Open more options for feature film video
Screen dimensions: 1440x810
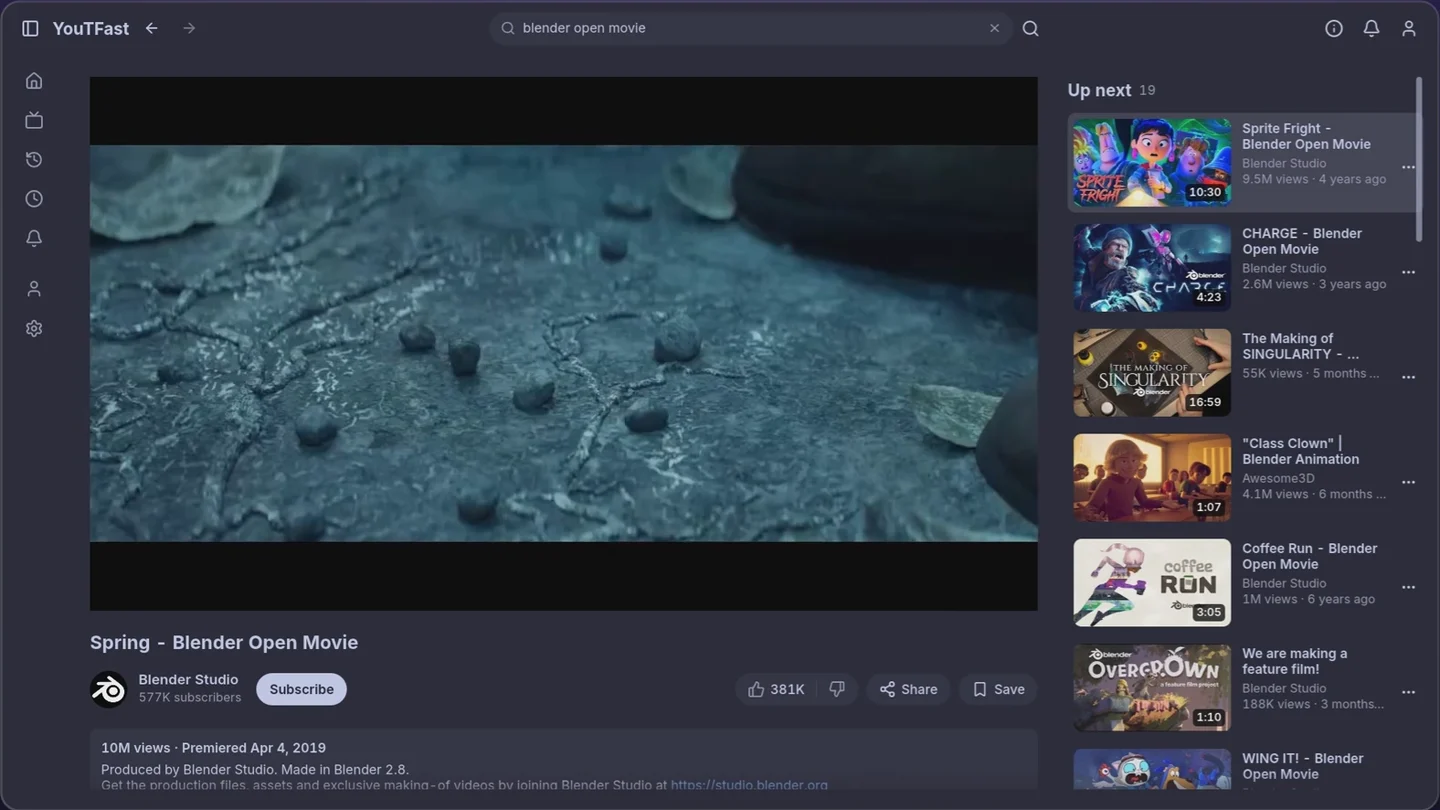tap(1408, 692)
